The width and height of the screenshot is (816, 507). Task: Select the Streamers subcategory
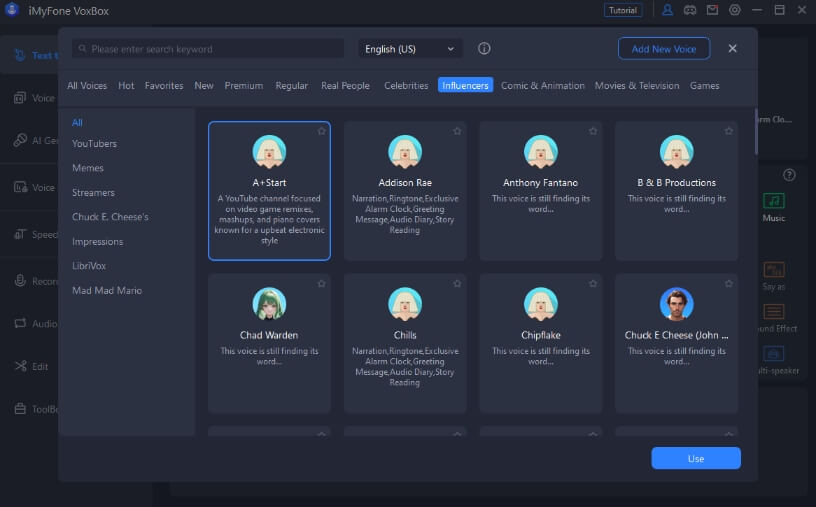[x=93, y=192]
